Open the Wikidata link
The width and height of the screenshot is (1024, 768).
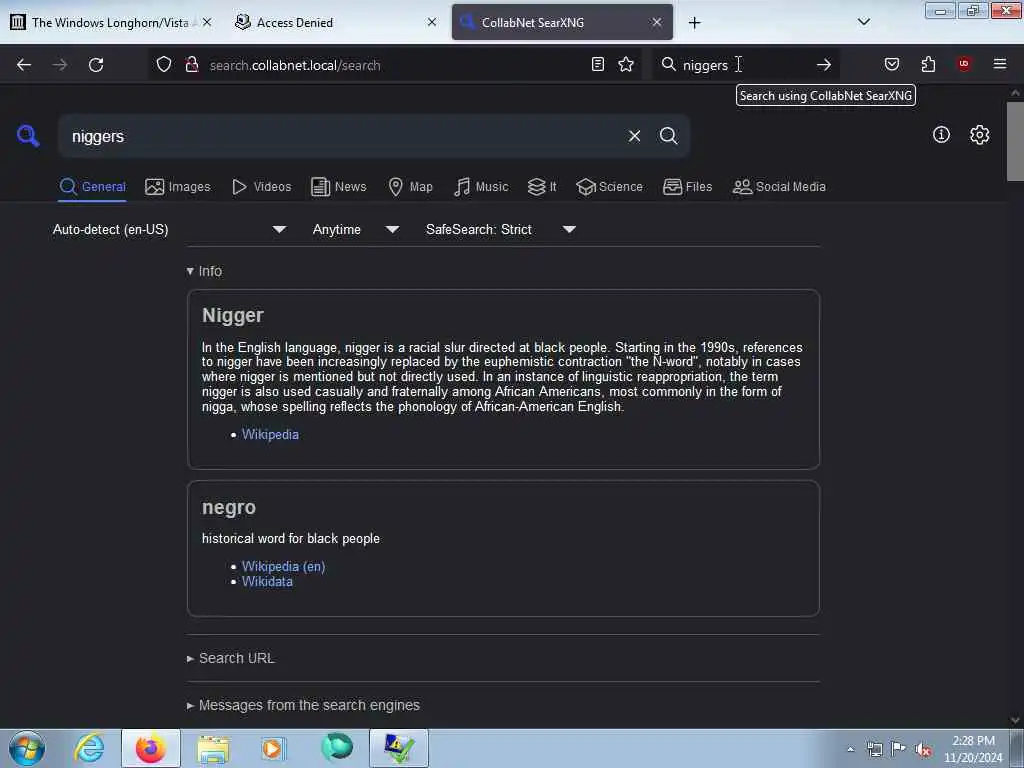coord(267,581)
